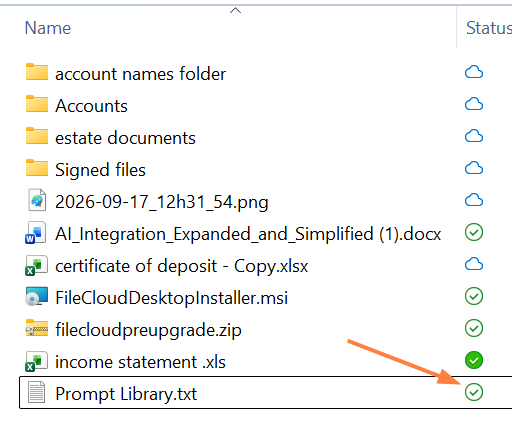Click synced checkmark for Prompt Library.txt
This screenshot has height=430, width=512.
pos(474,392)
